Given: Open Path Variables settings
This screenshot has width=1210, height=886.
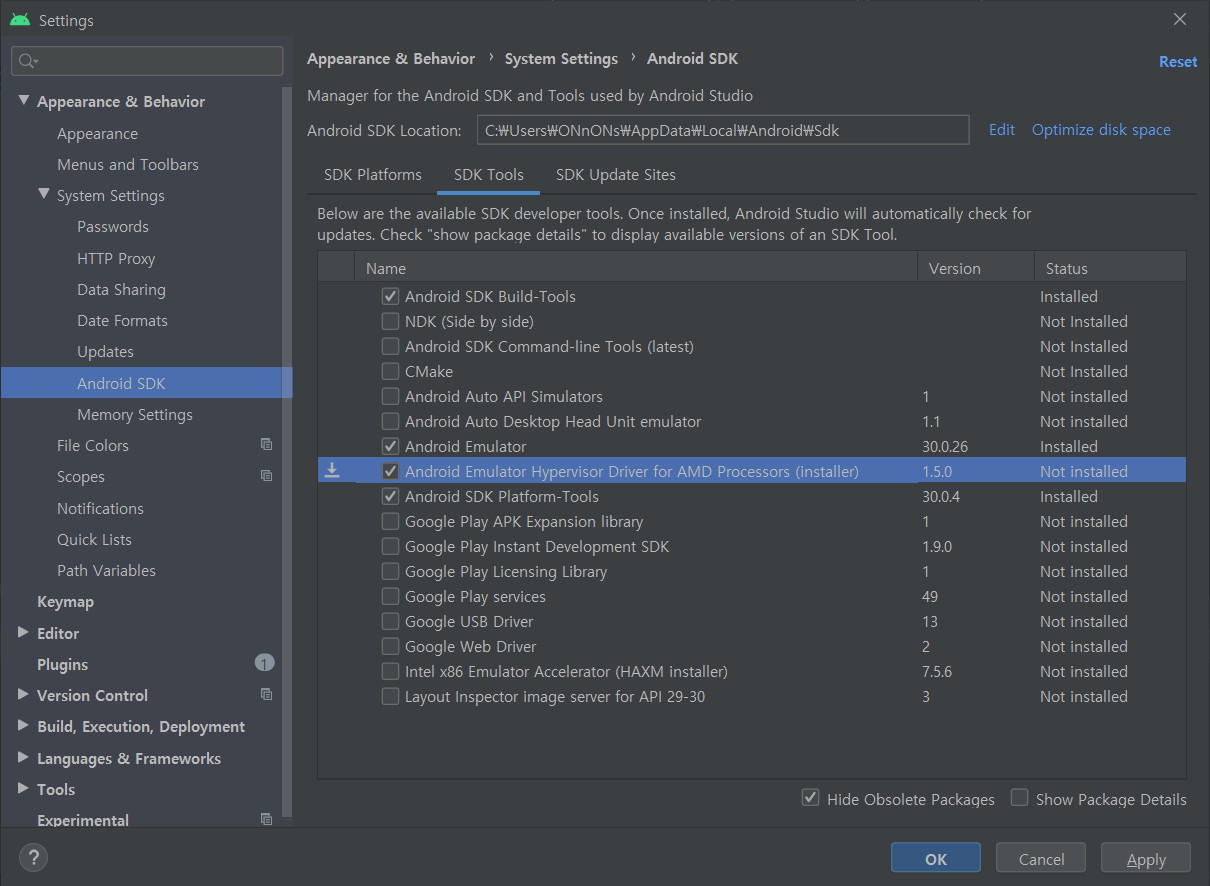Looking at the screenshot, I should 106,570.
